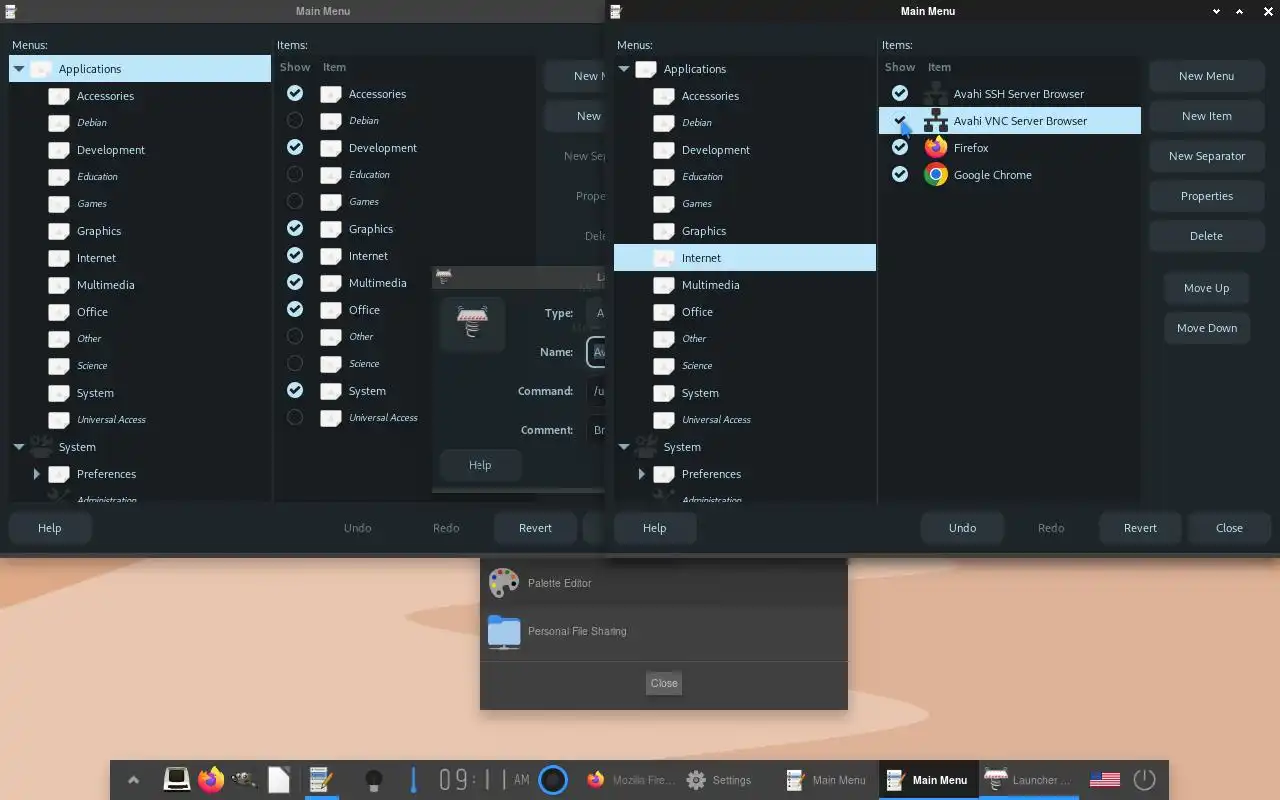
Task: Collapse the Applications tree in front window
Action: [624, 69]
